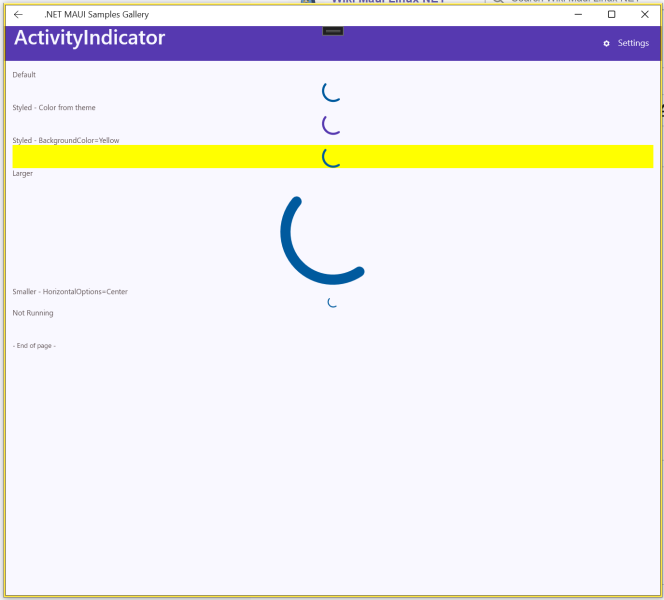Select "Styled - Color from theme" label
Image resolution: width=664 pixels, height=600 pixels.
[54, 108]
